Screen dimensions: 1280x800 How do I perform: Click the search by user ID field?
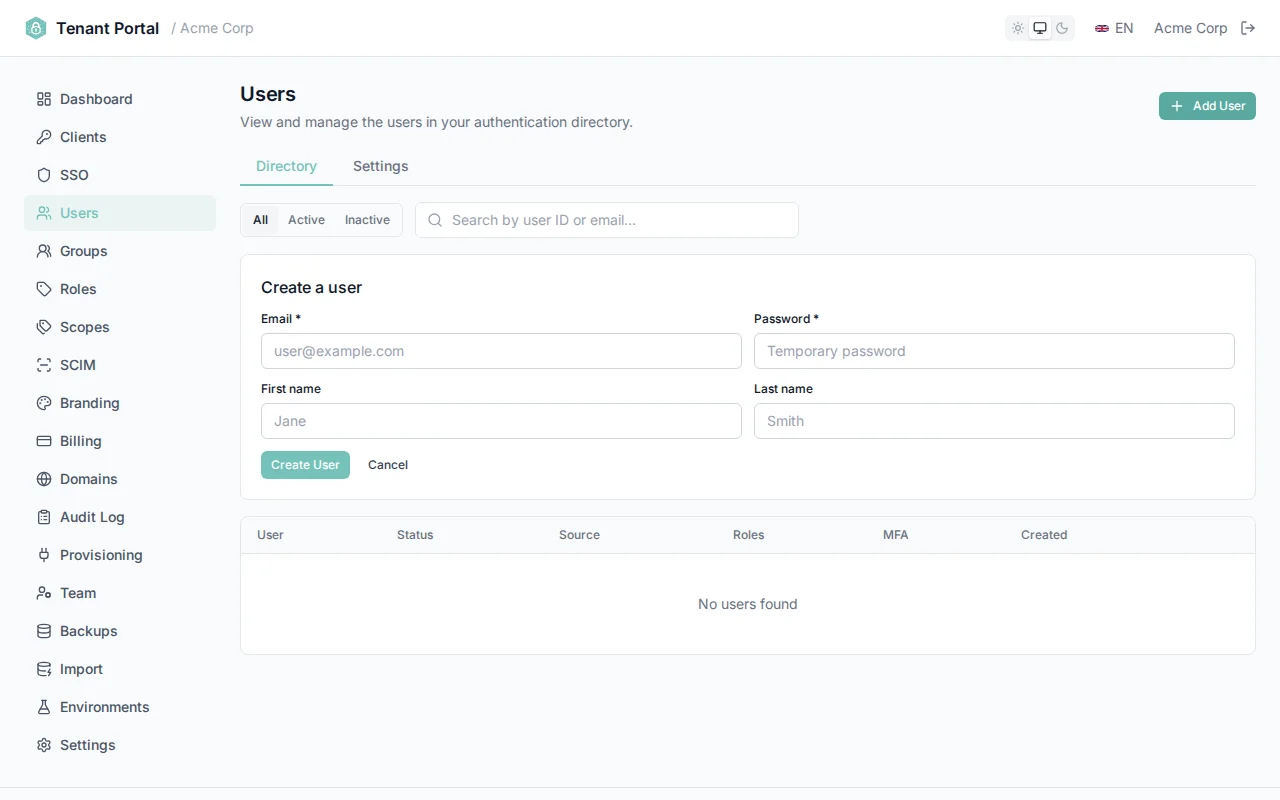[x=607, y=220]
